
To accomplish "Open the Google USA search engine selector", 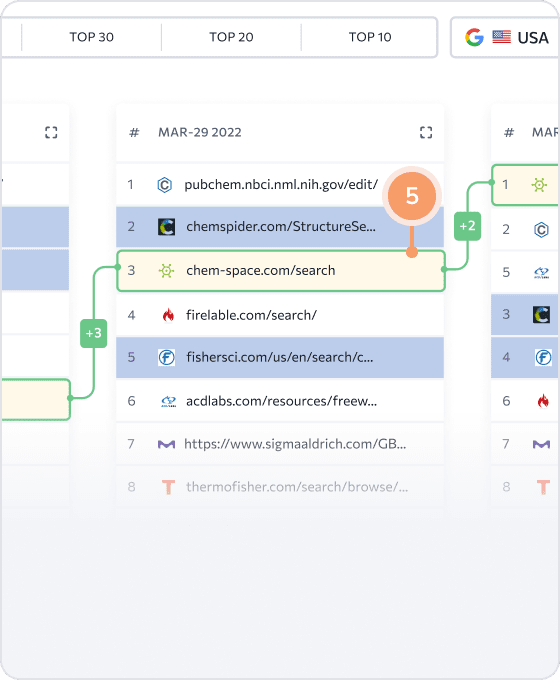I will [x=505, y=37].
